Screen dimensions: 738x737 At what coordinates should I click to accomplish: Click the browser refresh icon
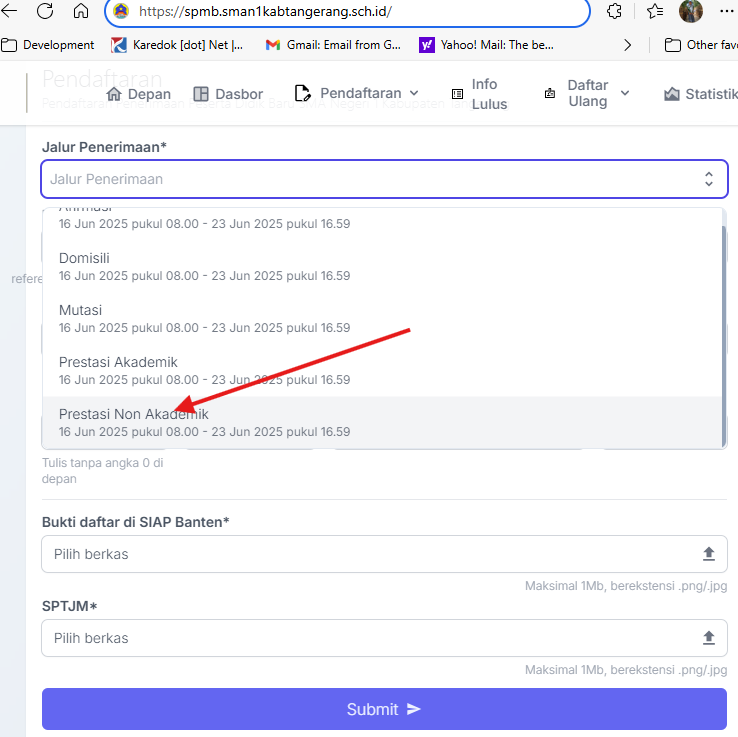click(x=45, y=12)
